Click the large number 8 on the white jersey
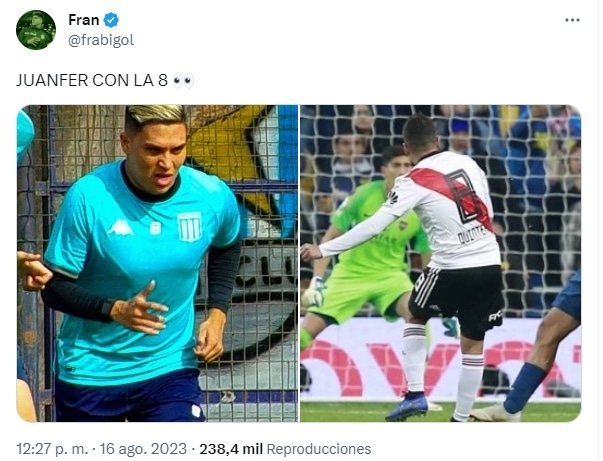 point(465,195)
